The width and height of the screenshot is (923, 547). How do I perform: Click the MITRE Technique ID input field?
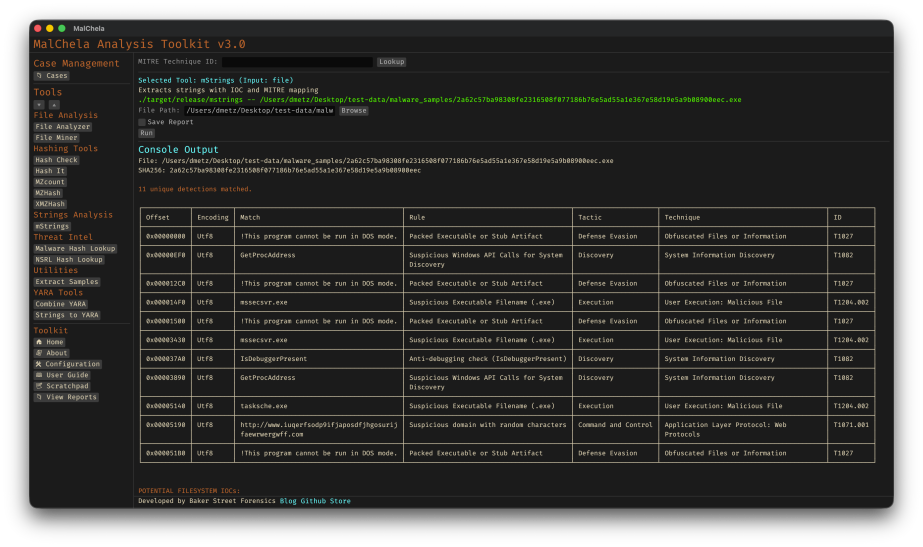[297, 62]
